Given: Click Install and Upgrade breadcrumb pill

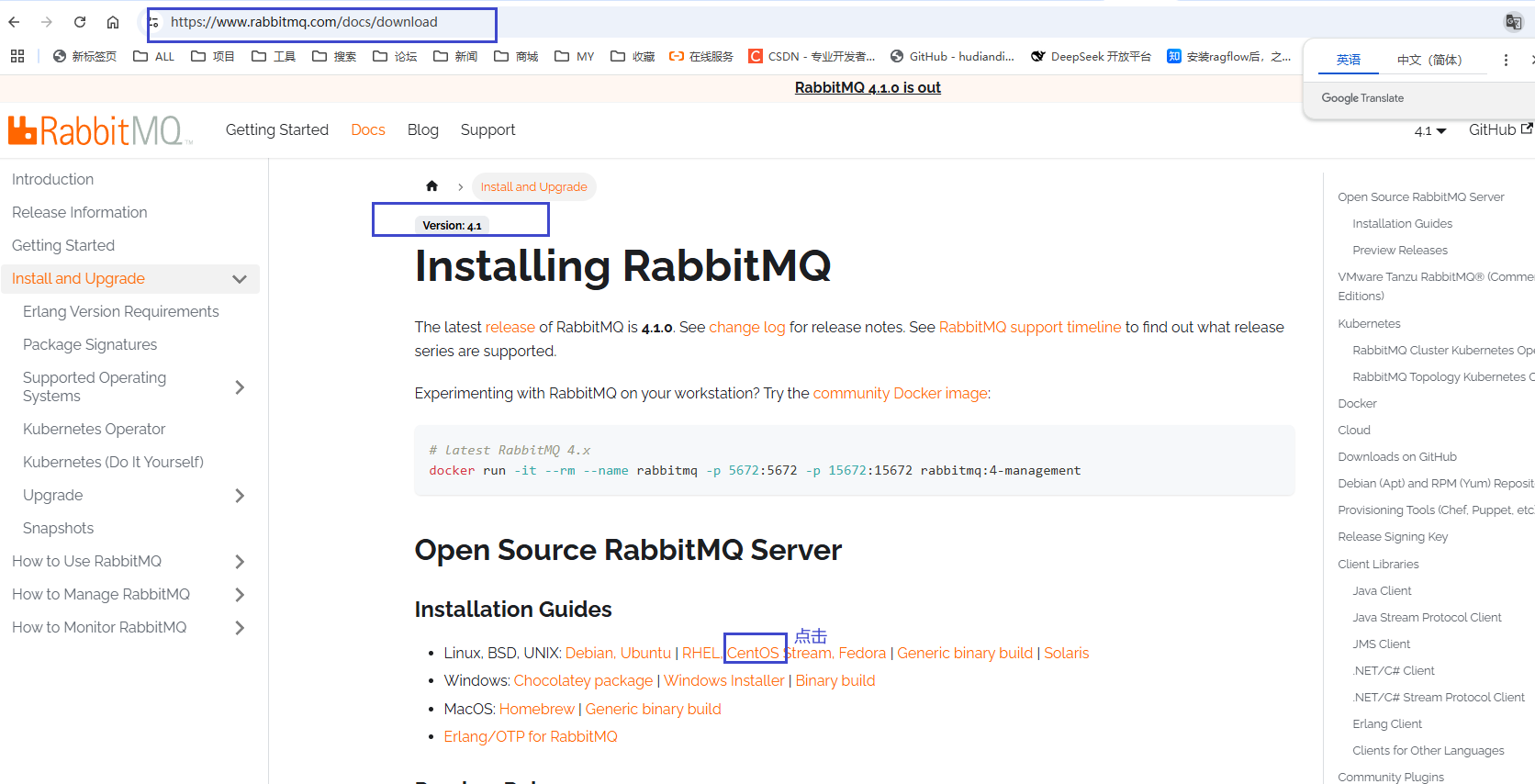Looking at the screenshot, I should [534, 186].
